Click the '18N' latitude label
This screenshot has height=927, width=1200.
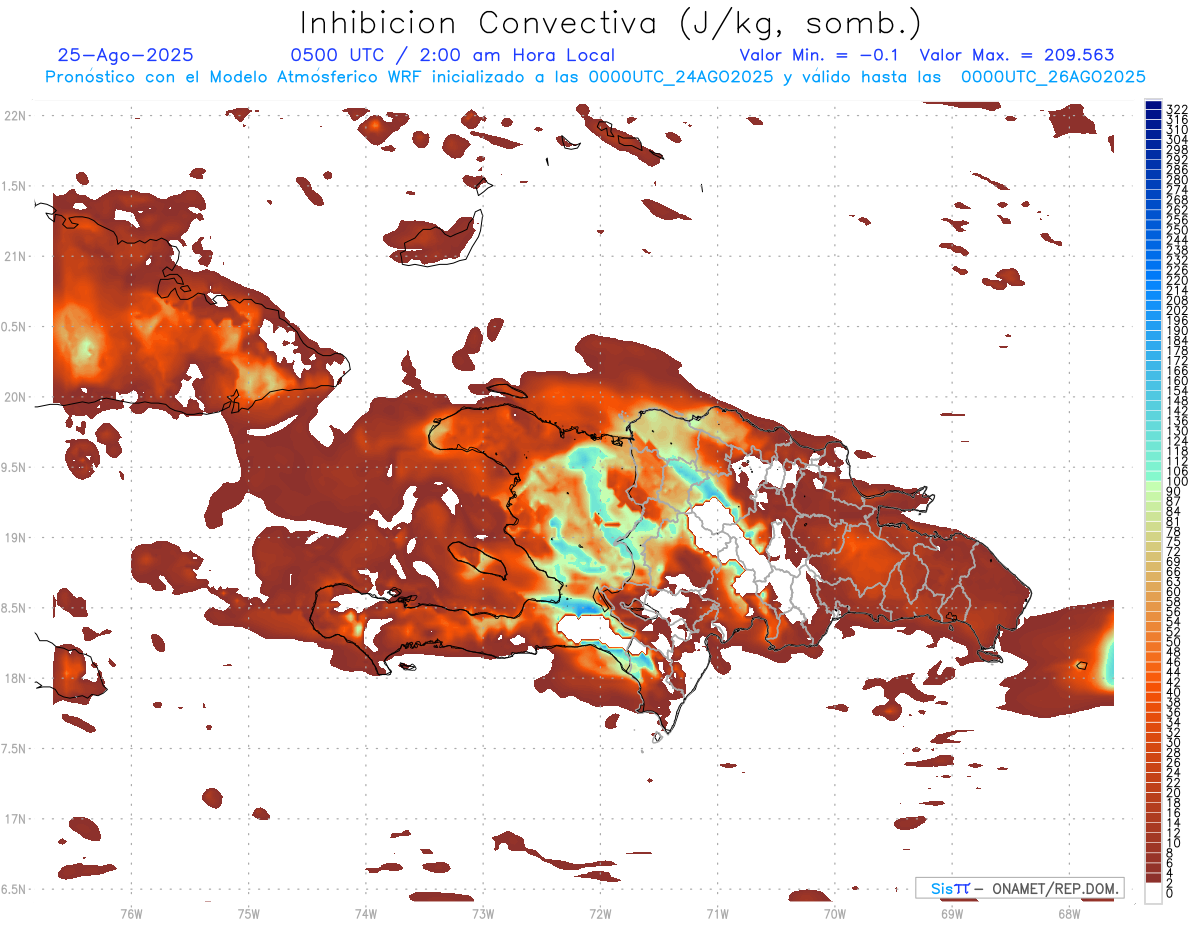[14, 678]
